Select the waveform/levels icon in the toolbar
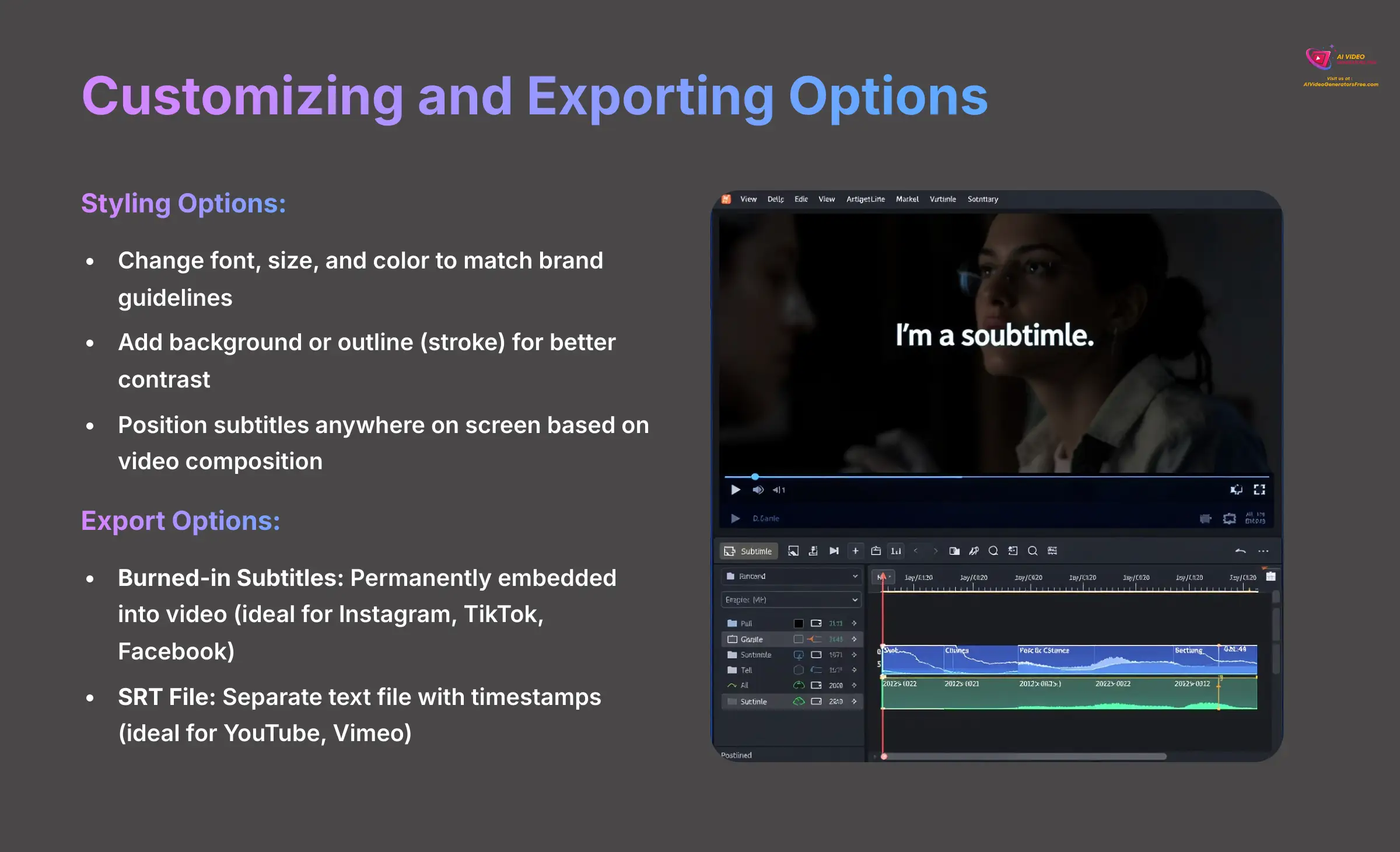The image size is (1400, 852). pos(896,551)
